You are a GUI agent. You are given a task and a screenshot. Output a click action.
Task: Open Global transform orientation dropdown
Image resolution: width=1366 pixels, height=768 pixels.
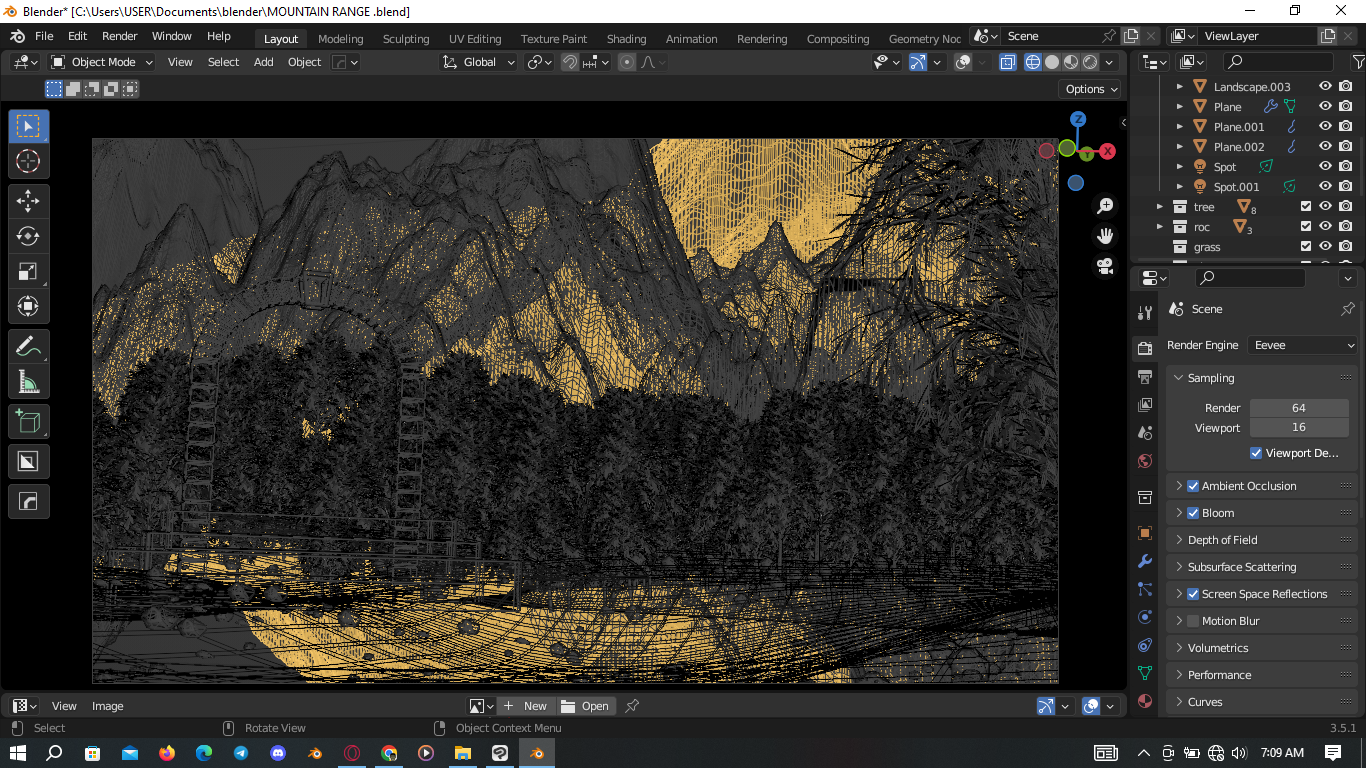point(479,62)
